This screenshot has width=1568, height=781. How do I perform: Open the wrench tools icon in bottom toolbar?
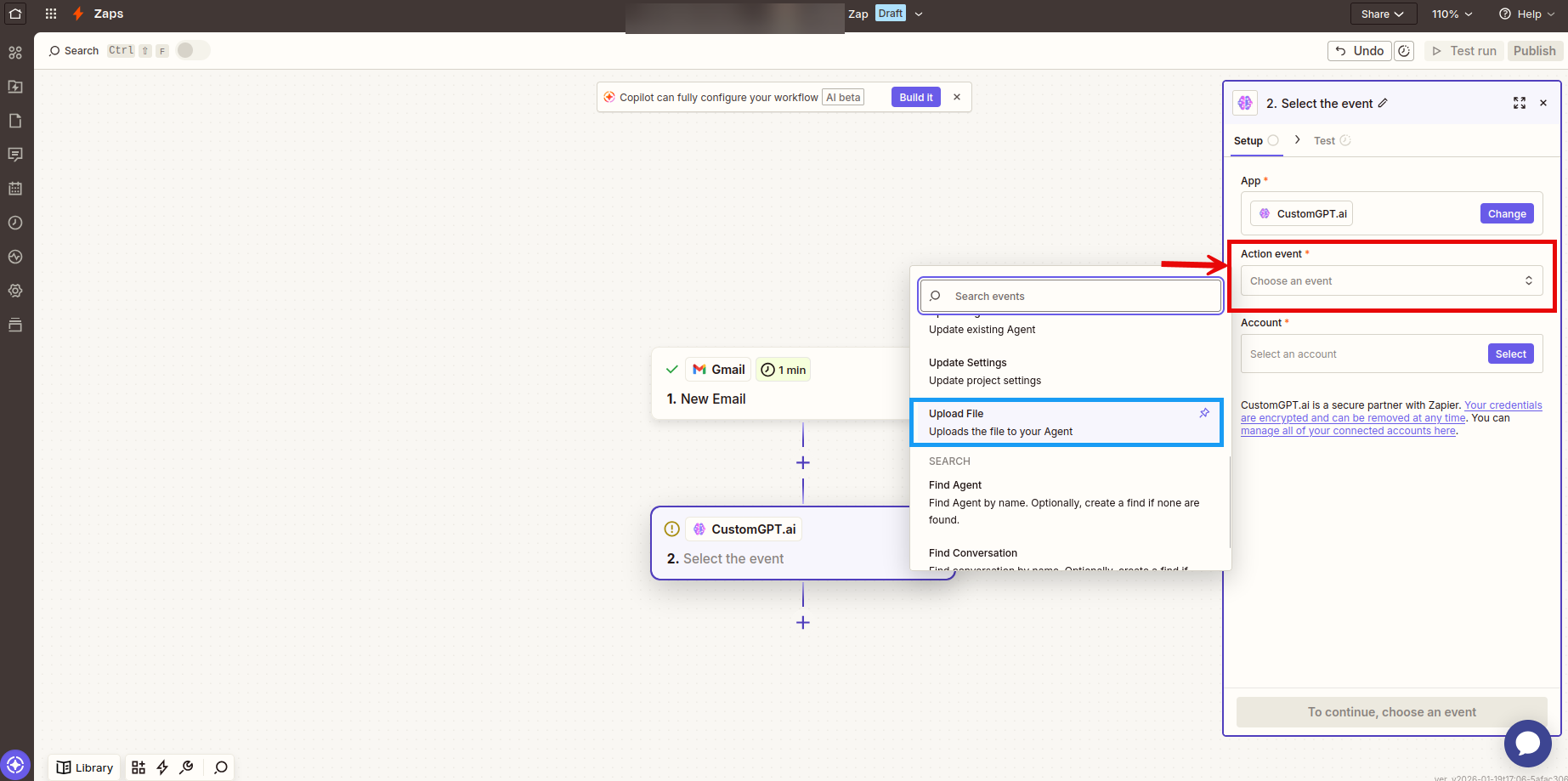pos(187,767)
